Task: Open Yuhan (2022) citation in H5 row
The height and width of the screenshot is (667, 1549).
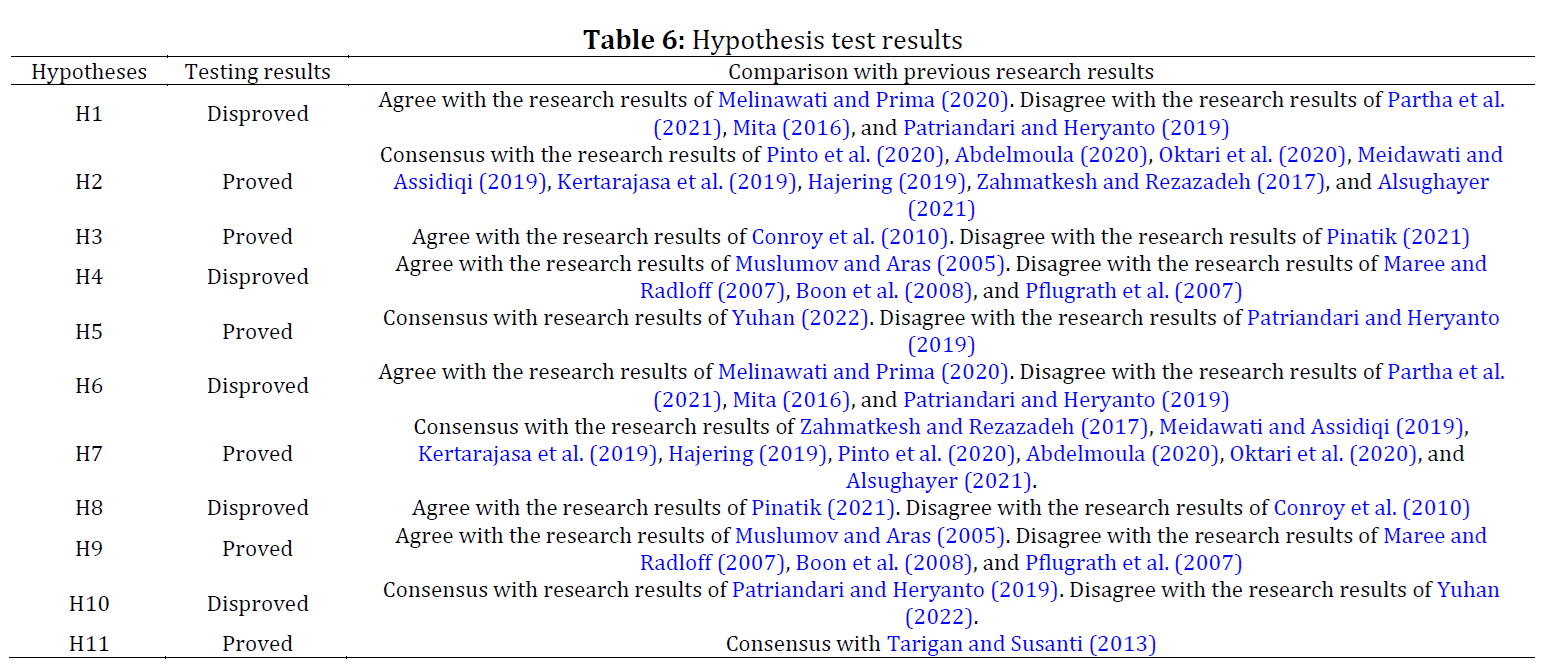Action: tap(799, 318)
